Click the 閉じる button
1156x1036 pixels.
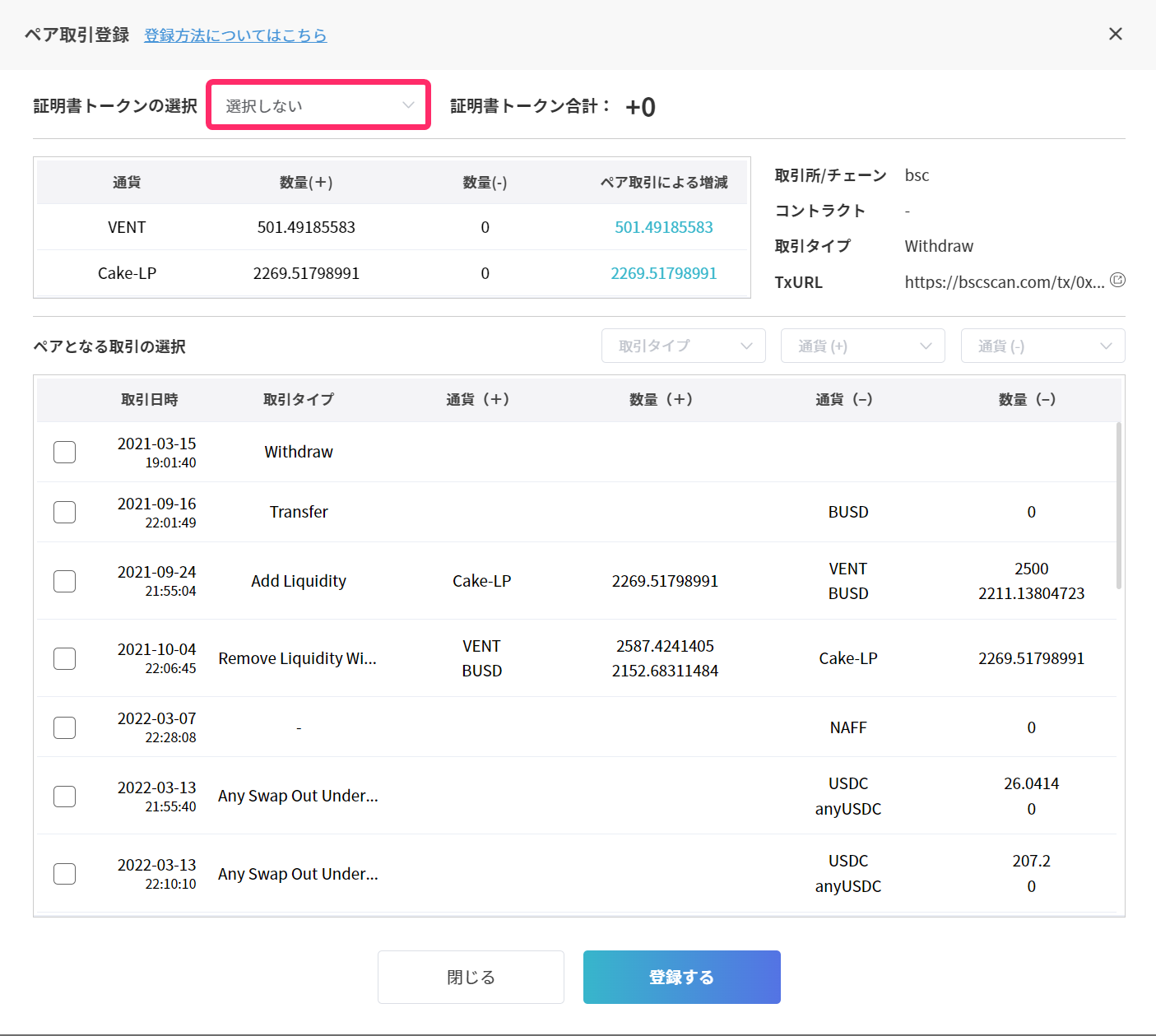(471, 977)
